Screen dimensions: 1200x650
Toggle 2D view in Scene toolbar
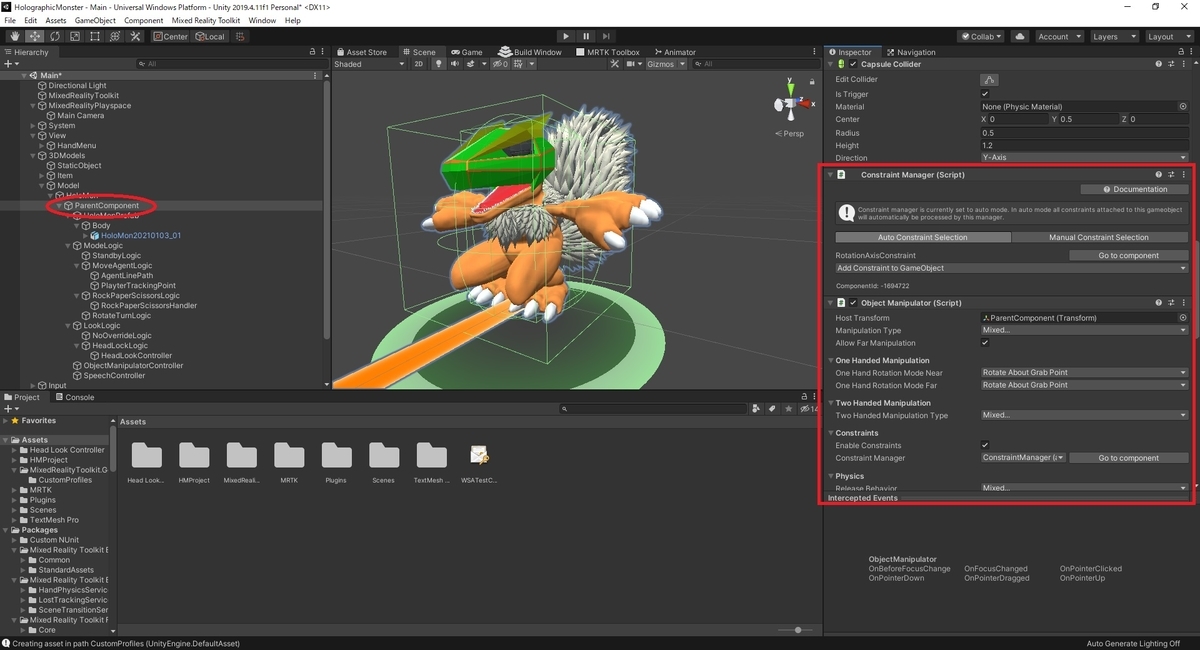coord(419,64)
